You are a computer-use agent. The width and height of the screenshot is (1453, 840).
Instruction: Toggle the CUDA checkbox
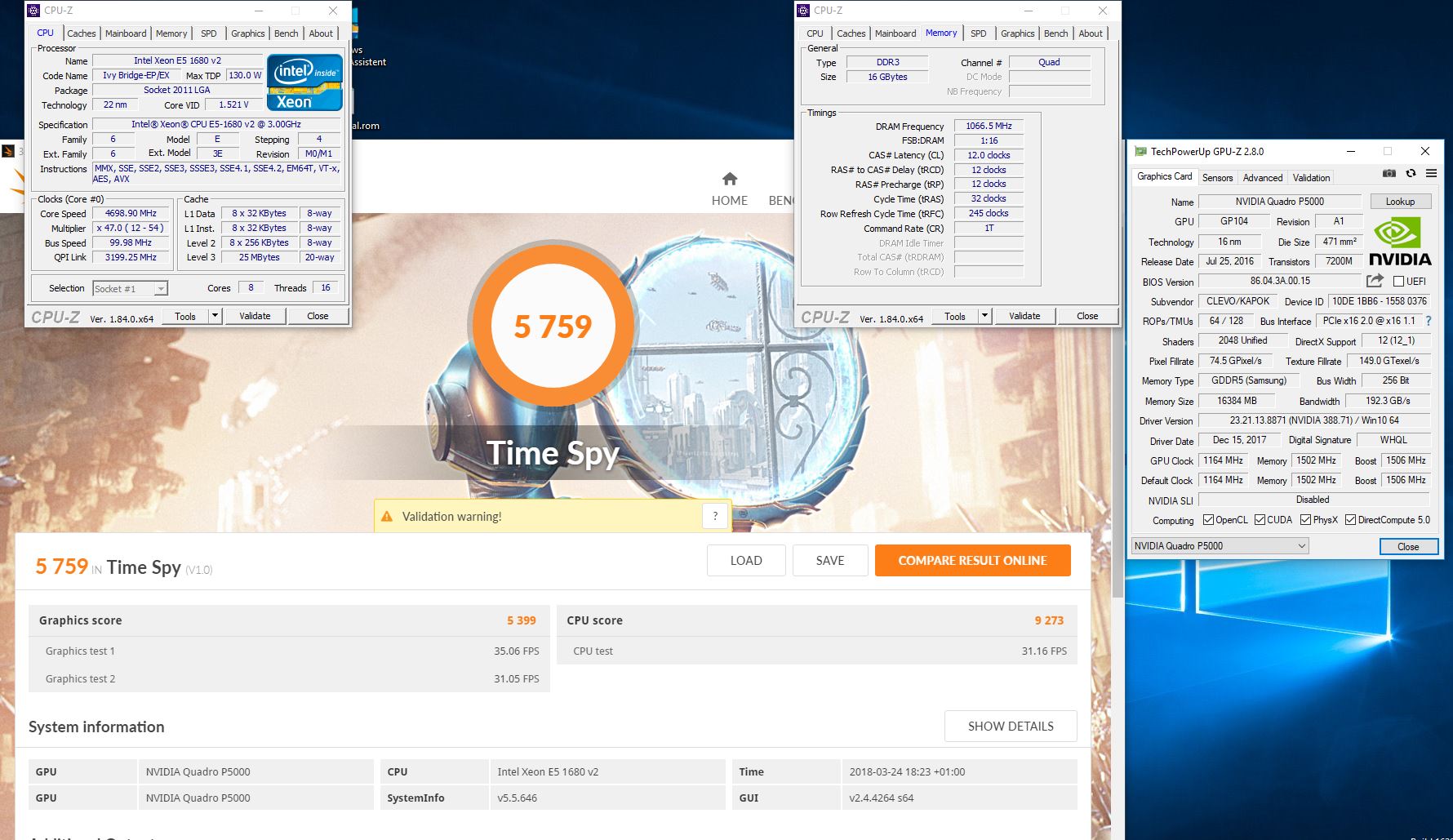pyautogui.click(x=1260, y=520)
